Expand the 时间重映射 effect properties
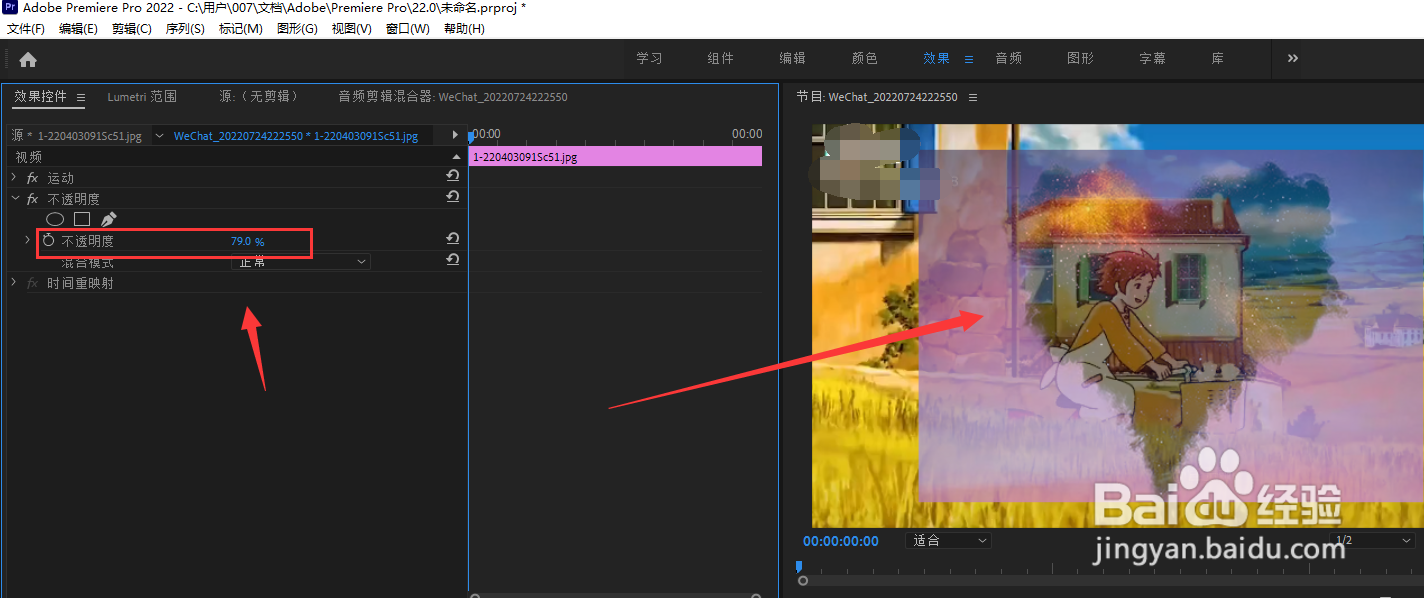 [13, 284]
